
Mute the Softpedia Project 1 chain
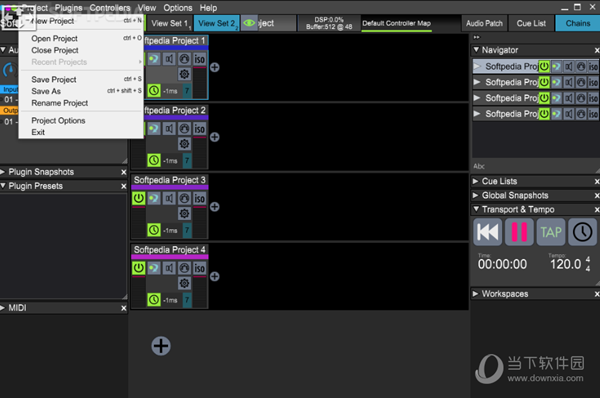[x=169, y=59]
